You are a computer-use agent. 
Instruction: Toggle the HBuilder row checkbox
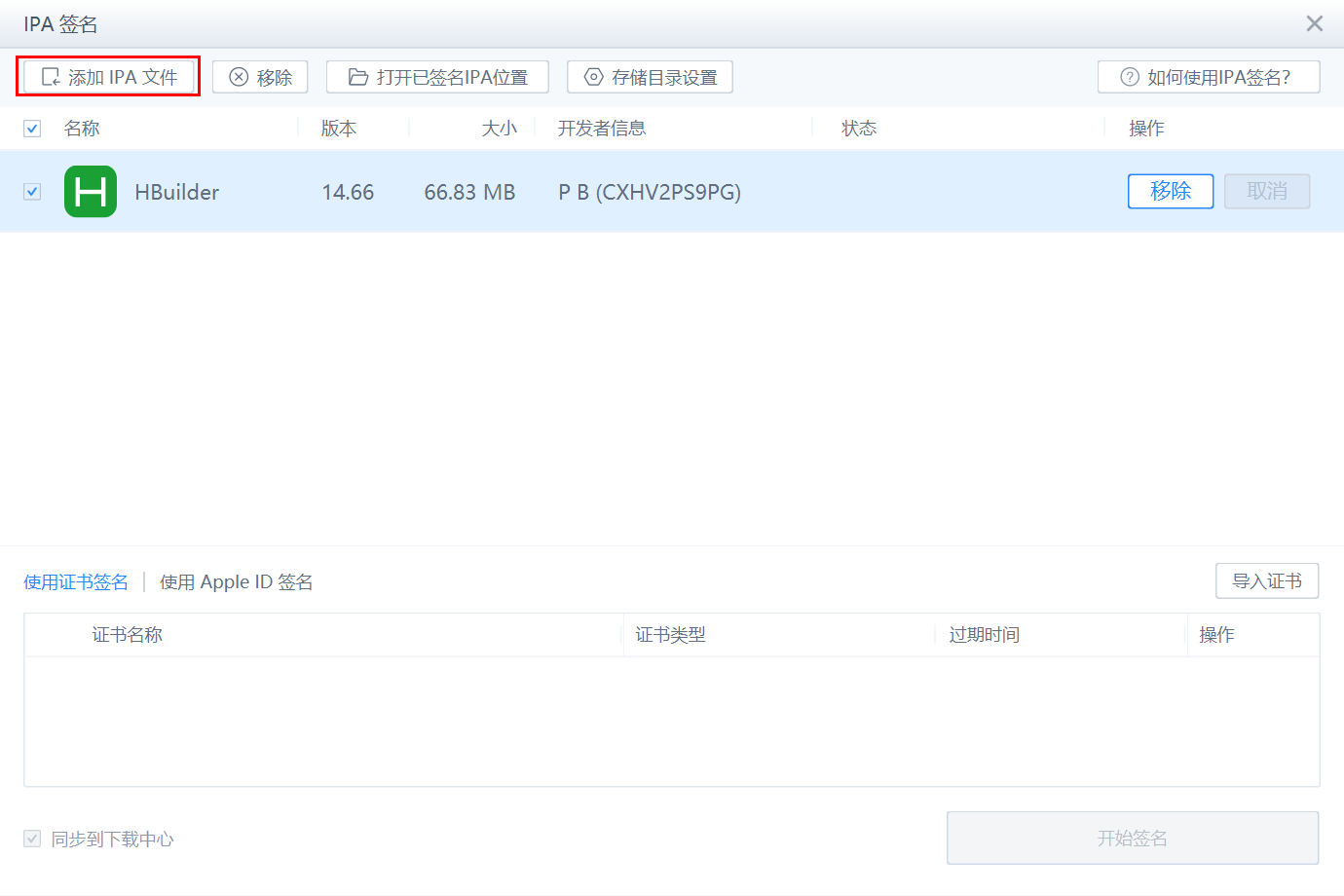[32, 192]
